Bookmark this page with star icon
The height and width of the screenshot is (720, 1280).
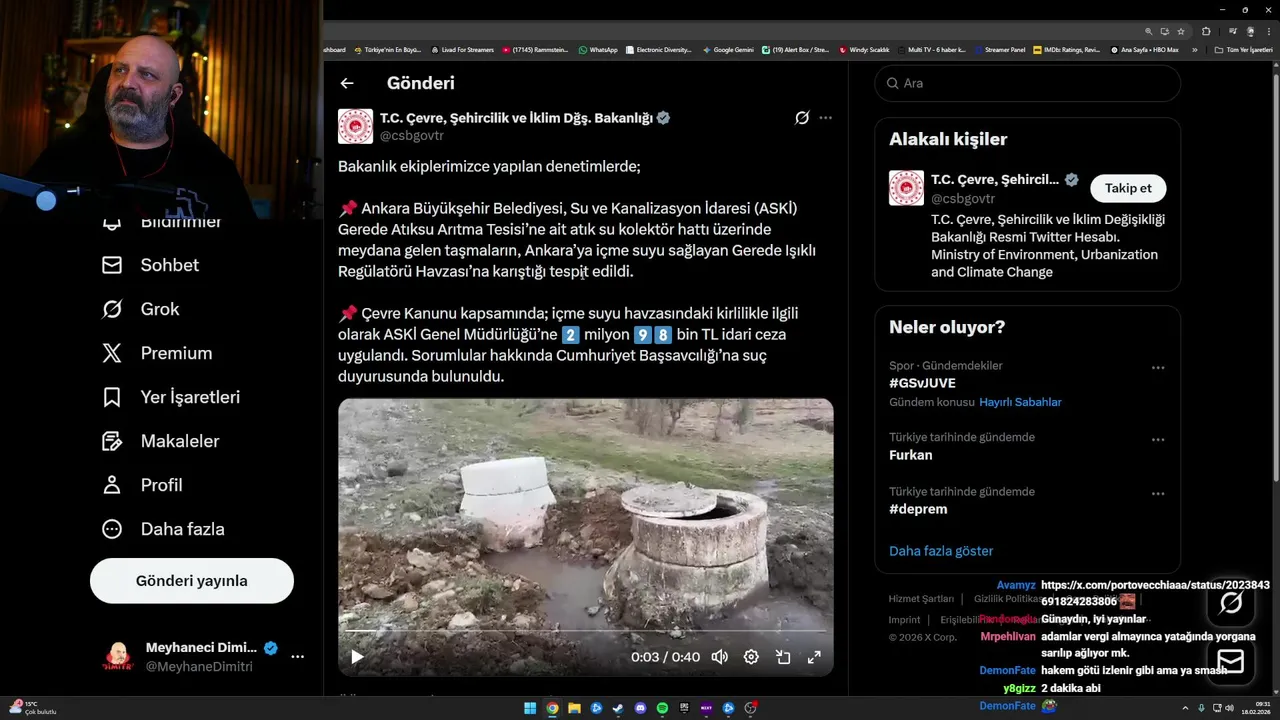pos(1180,31)
